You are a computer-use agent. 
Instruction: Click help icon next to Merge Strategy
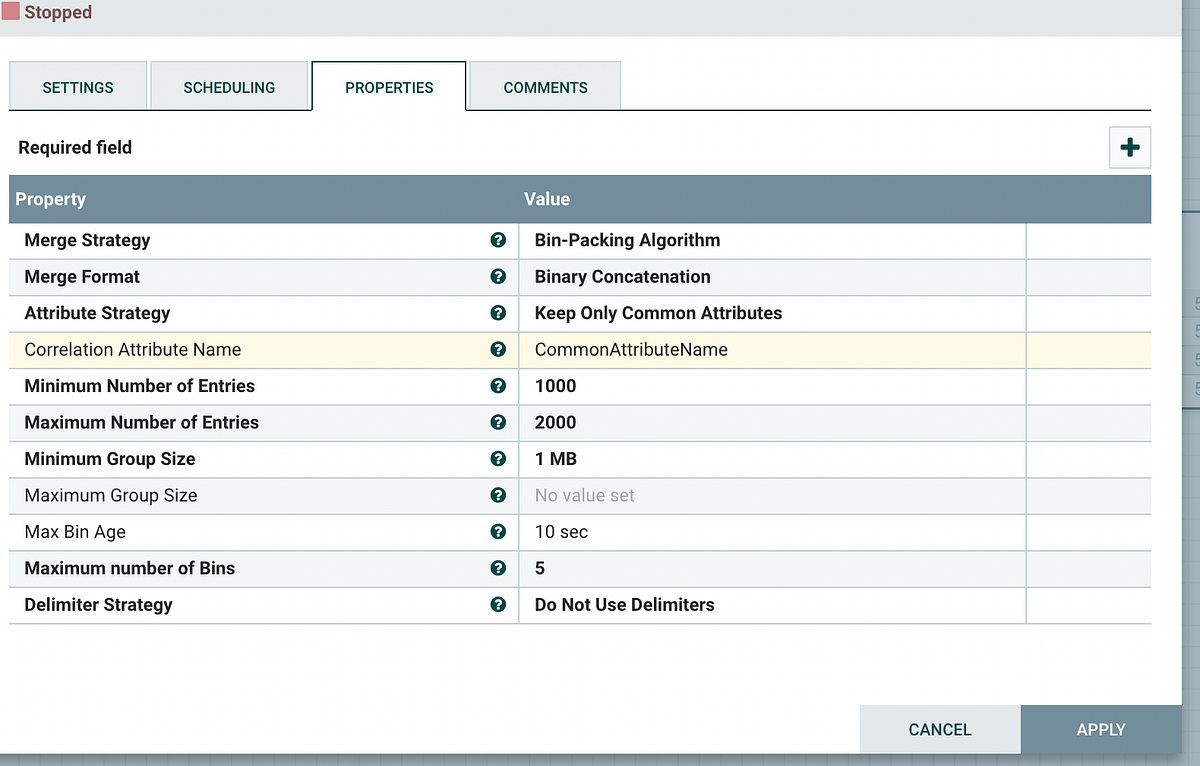point(498,240)
